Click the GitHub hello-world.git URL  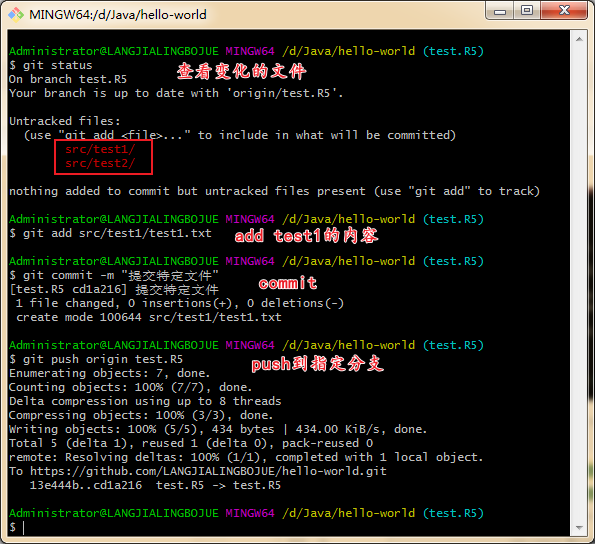tap(208, 471)
